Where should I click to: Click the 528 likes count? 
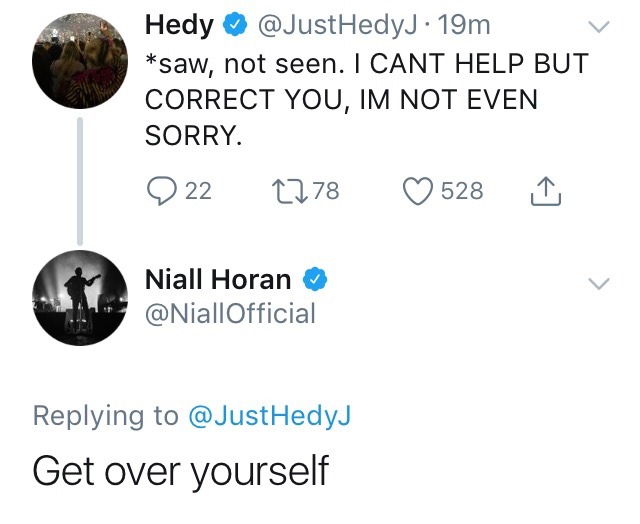461,190
